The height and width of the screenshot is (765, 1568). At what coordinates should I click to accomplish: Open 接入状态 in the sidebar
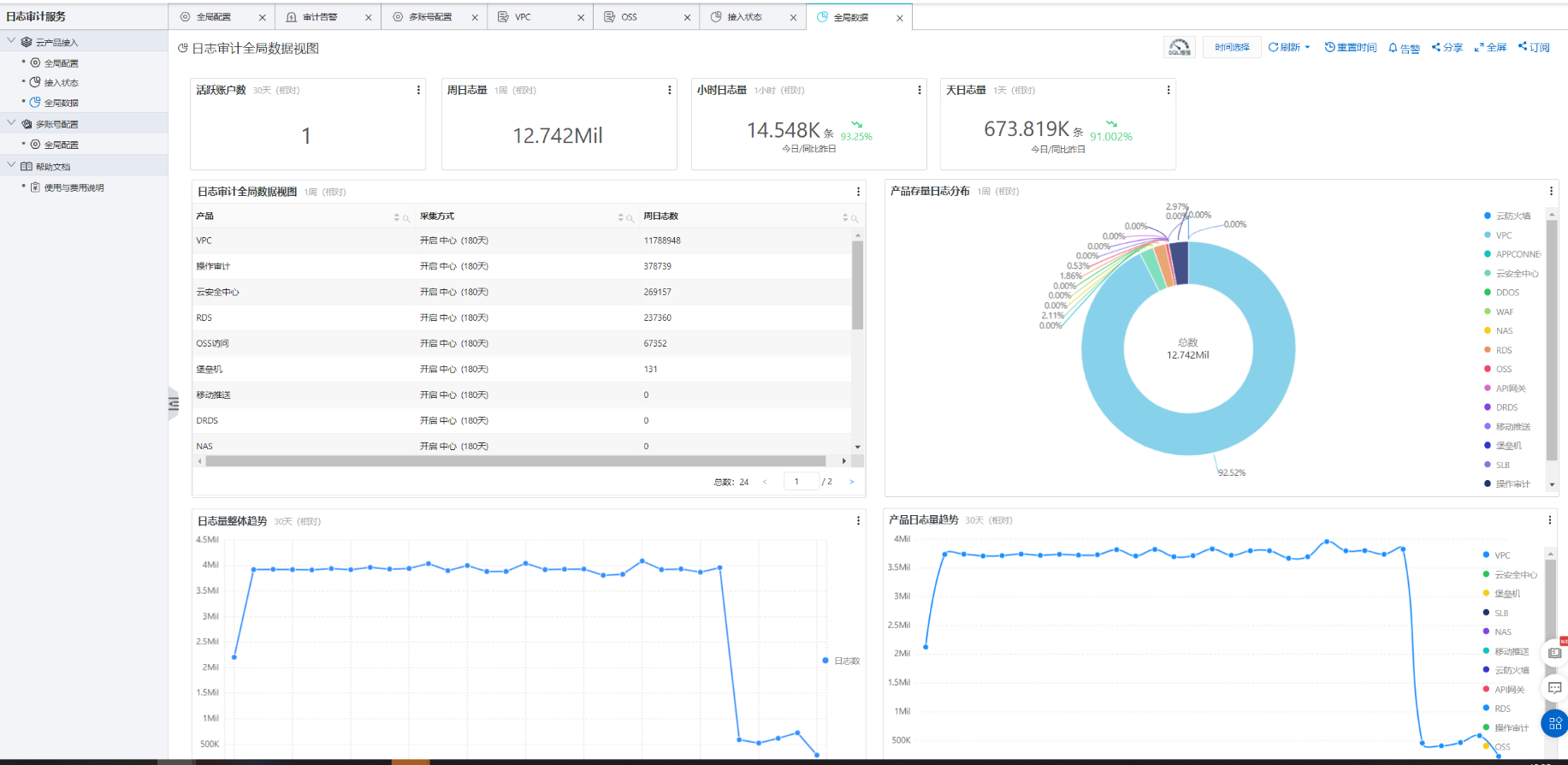[61, 83]
